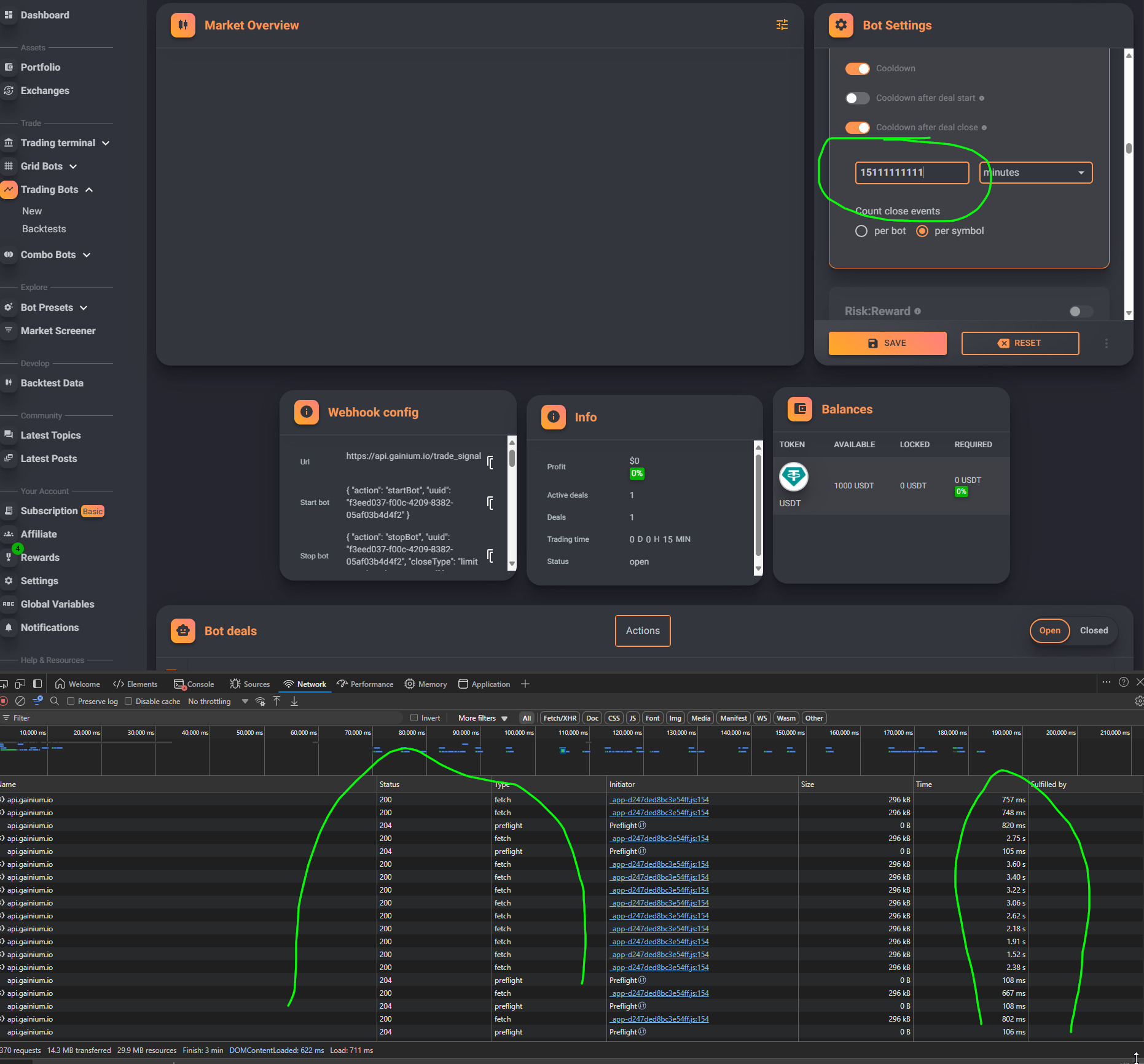This screenshot has height=1064, width=1144.
Task: Open Backtests under Trading Bots
Action: 44,229
